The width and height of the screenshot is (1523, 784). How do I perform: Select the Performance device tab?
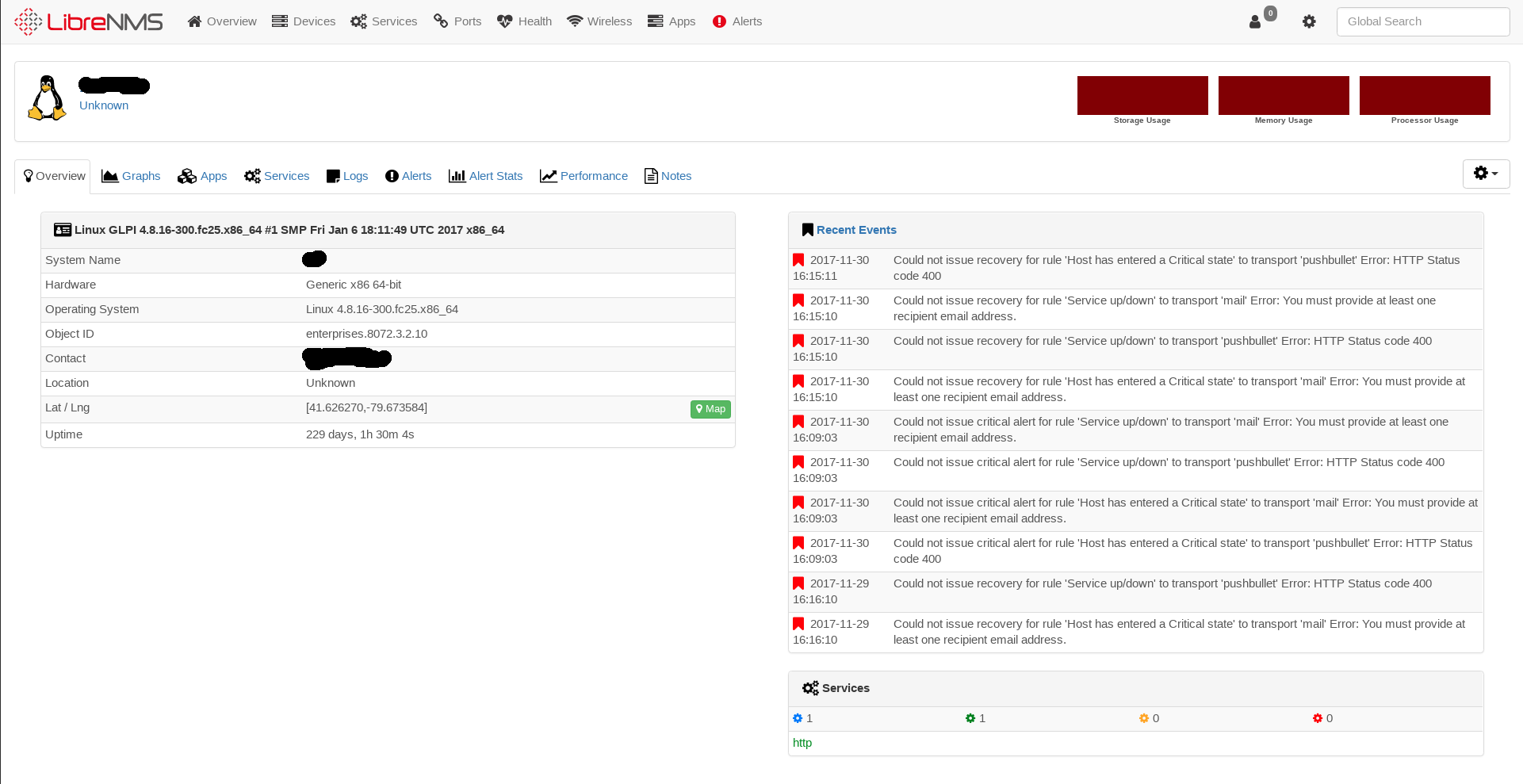coord(584,176)
